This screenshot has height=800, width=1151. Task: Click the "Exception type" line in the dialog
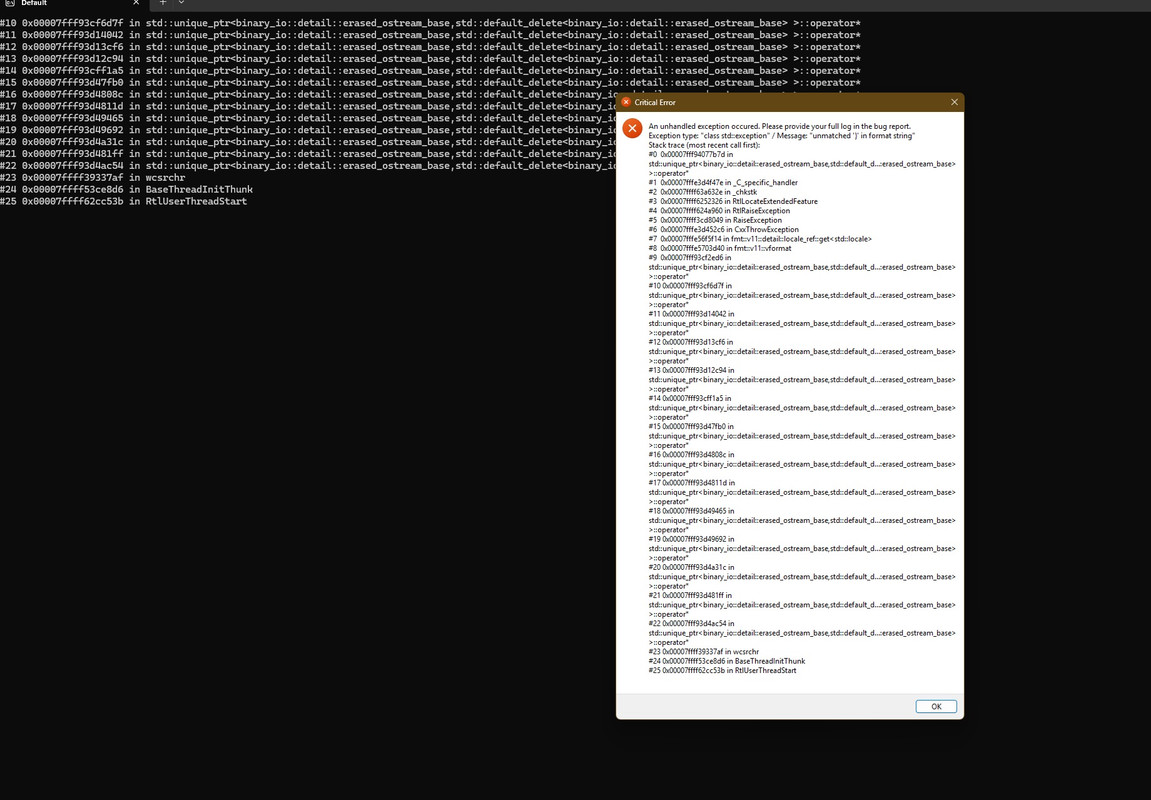pyautogui.click(x=782, y=136)
